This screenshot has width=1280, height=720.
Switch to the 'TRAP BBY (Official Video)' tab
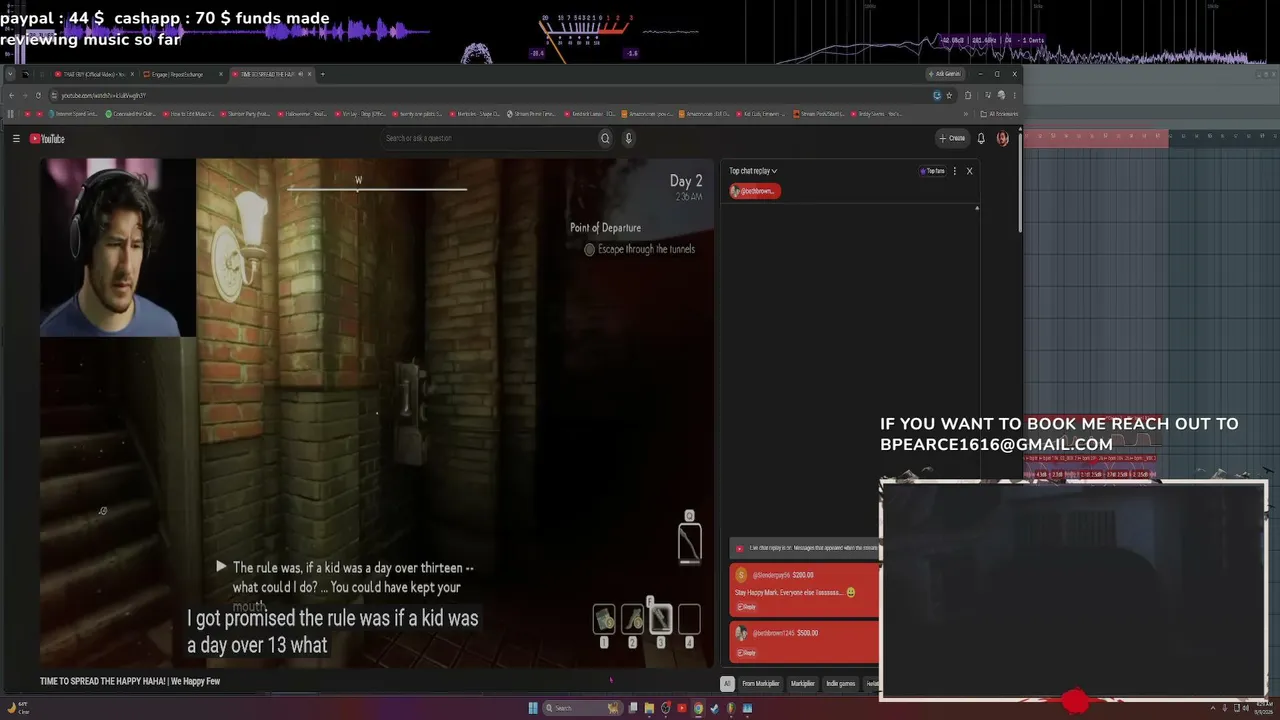(94, 74)
